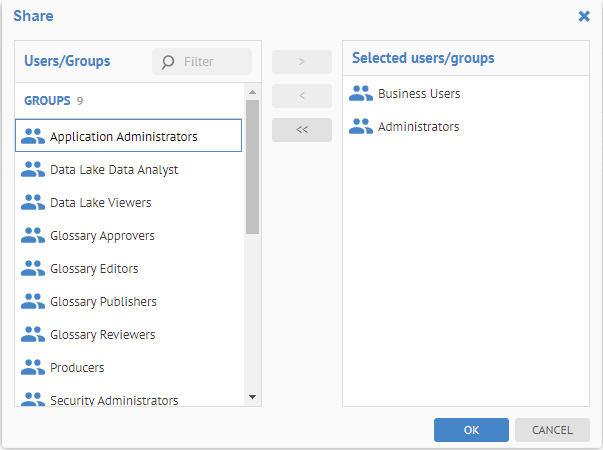603x450 pixels.
Task: Choose Glossary Publishers from the list
Action: click(x=103, y=302)
